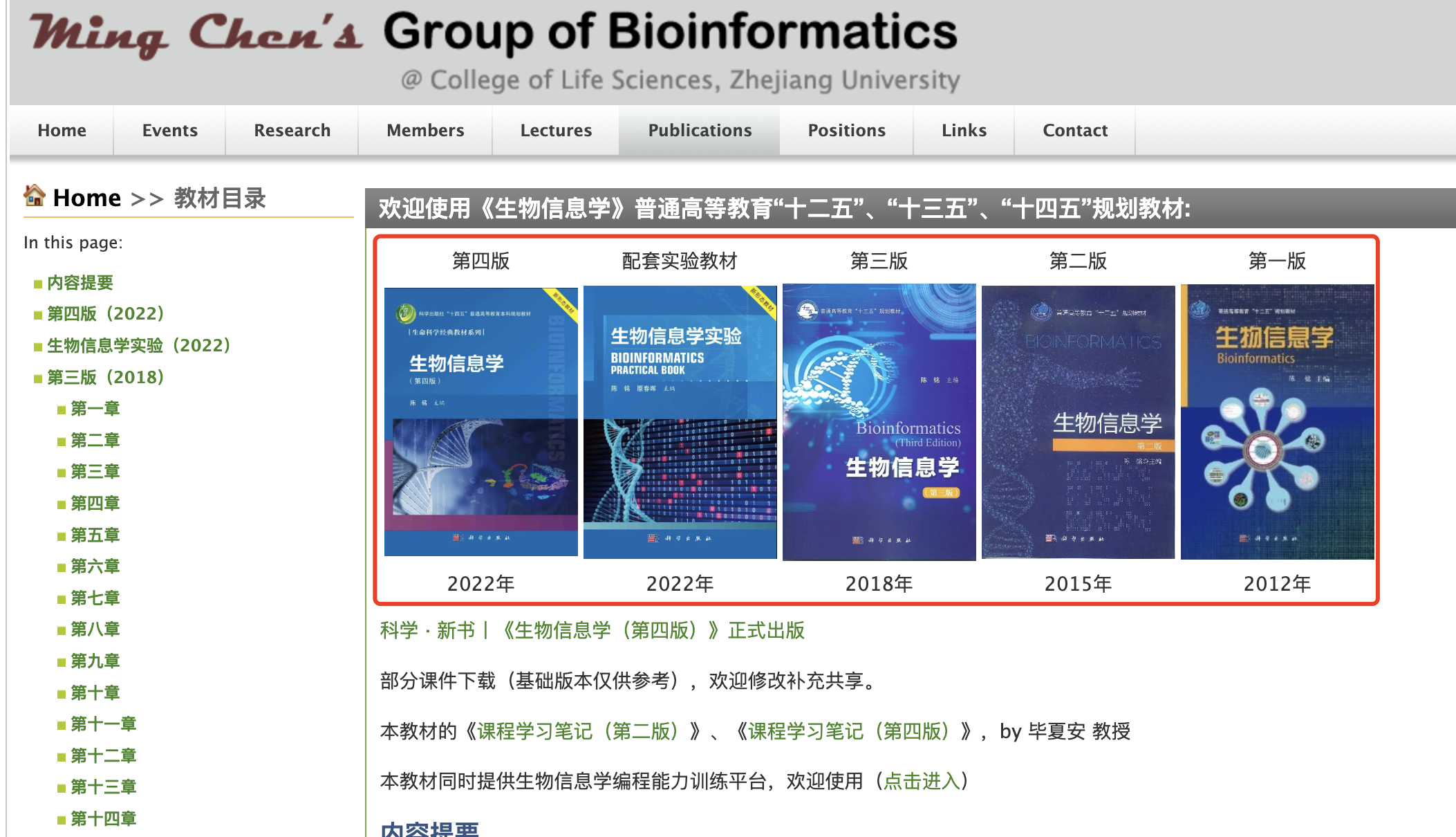The height and width of the screenshot is (837, 1456).
Task: Click the house icon beside the Home breadcrumb
Action: pyautogui.click(x=35, y=196)
